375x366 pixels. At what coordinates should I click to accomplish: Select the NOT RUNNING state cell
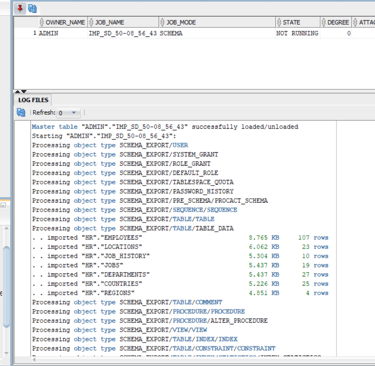(297, 33)
